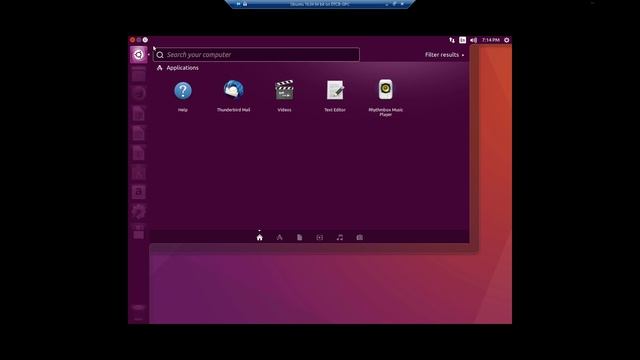Viewport: 640px width, 360px height.
Task: Switch to the Music lens
Action: [x=340, y=237]
